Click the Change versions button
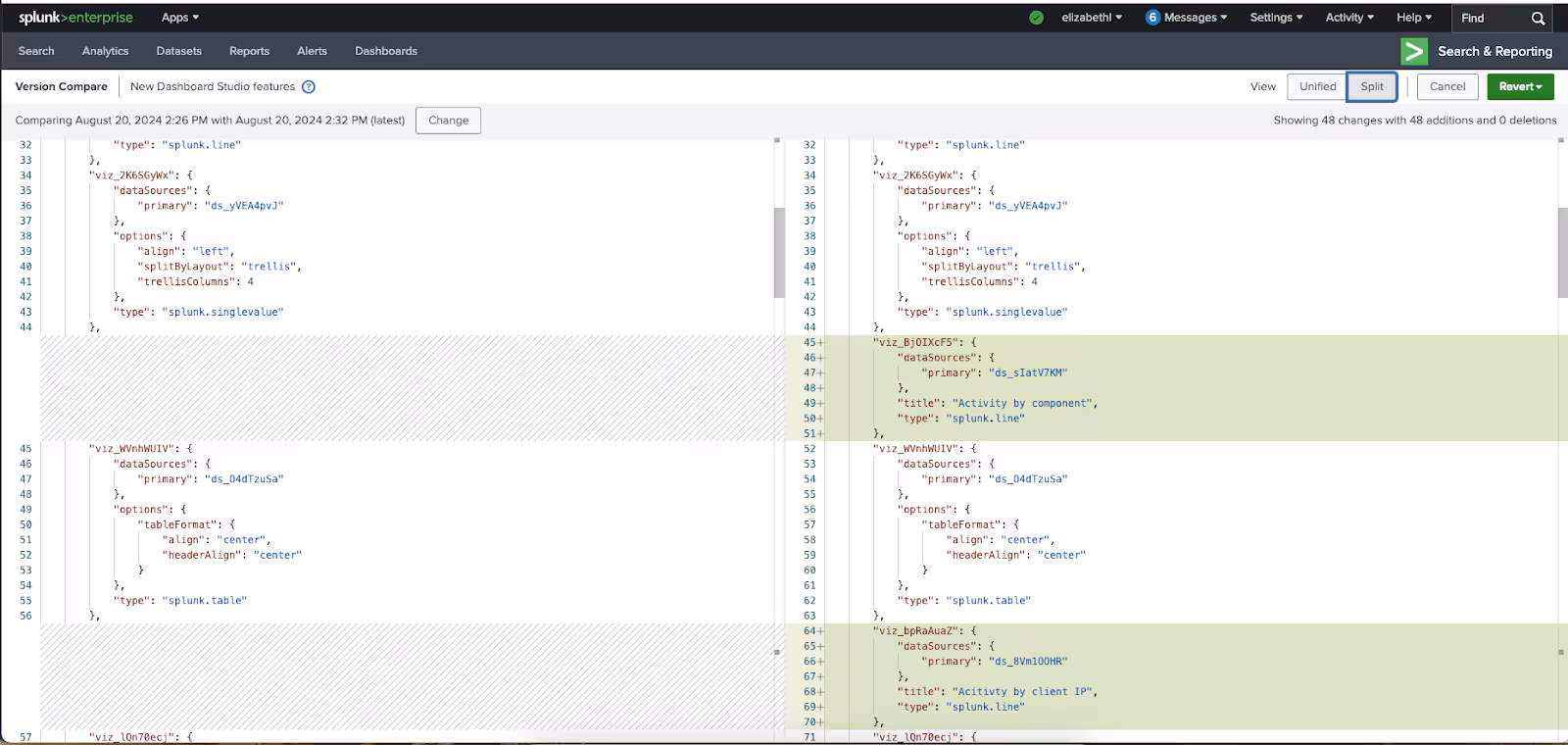1568x745 pixels. (448, 121)
